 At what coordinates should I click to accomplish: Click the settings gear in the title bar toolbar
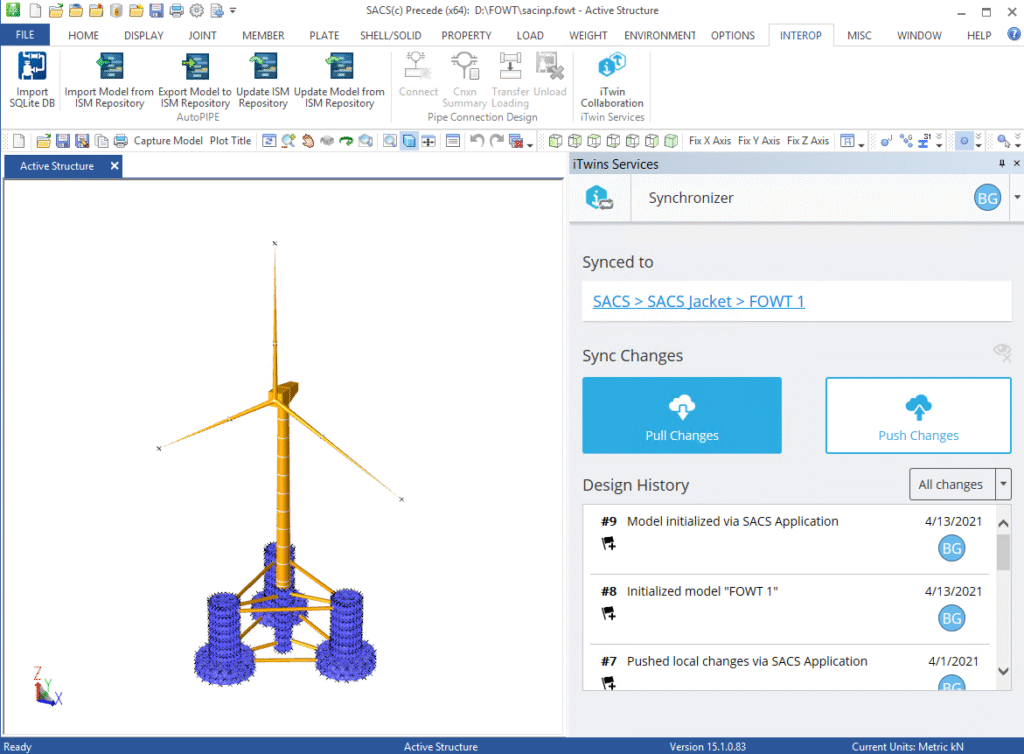point(197,11)
